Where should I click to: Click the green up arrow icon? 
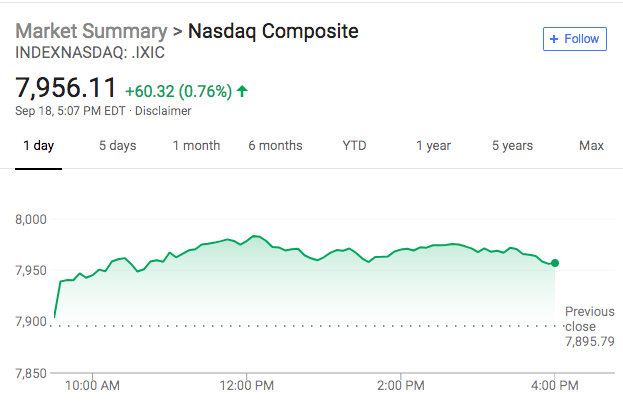[x=242, y=91]
